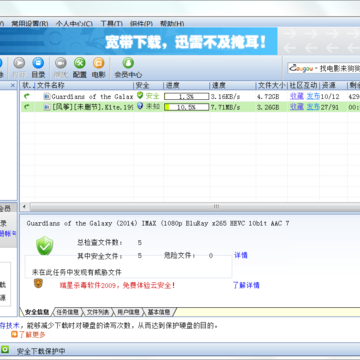Sort by the 速度 column header
360x360 pixels.
pos(233,85)
